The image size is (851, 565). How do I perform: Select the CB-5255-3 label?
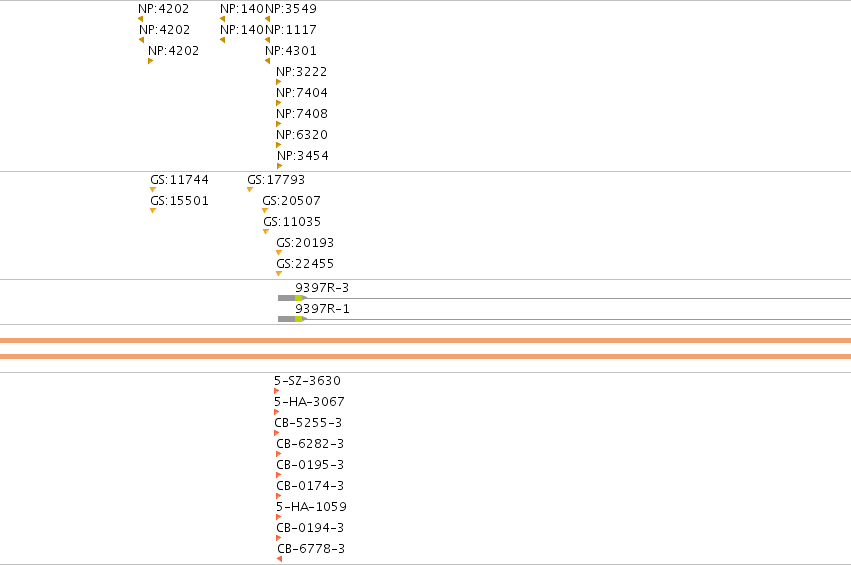(308, 423)
